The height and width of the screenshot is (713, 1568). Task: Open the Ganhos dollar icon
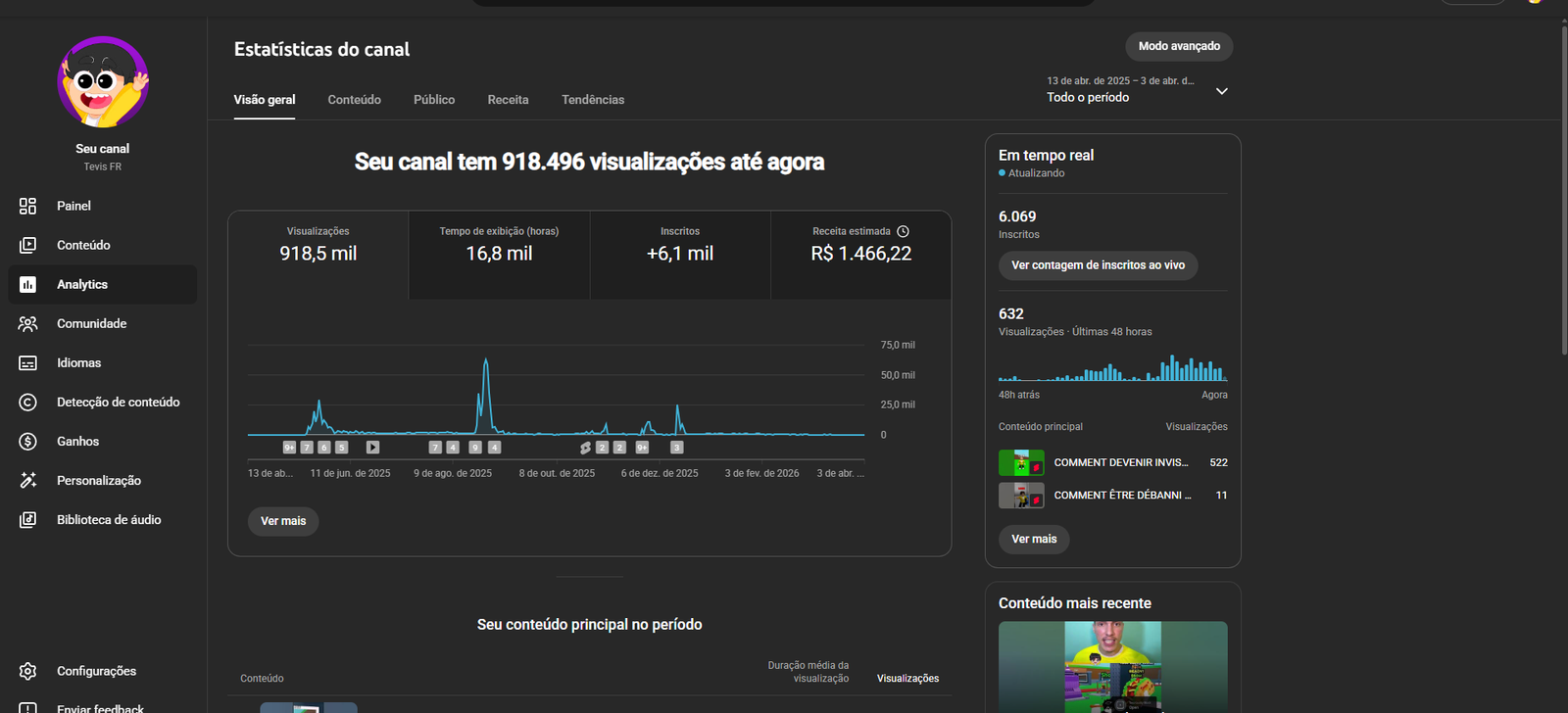[27, 442]
